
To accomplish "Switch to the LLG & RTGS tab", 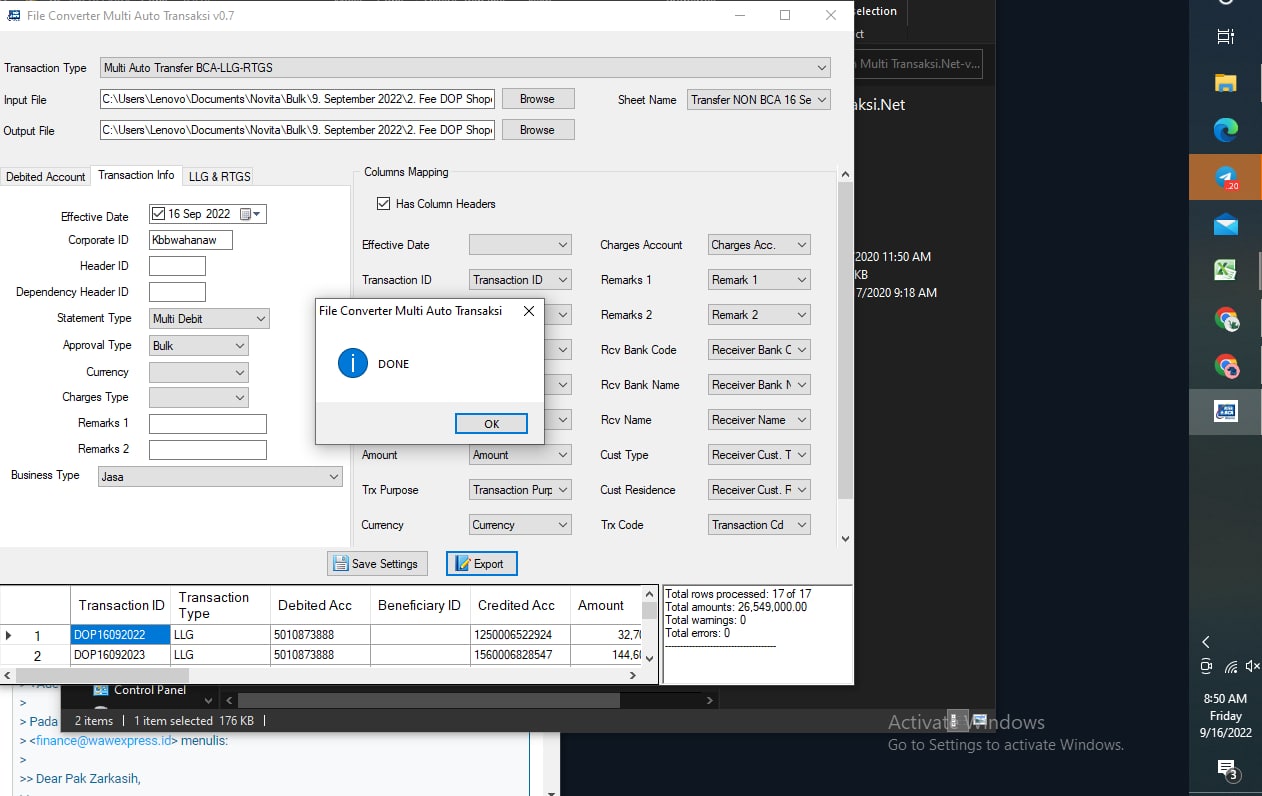I will click(x=220, y=177).
